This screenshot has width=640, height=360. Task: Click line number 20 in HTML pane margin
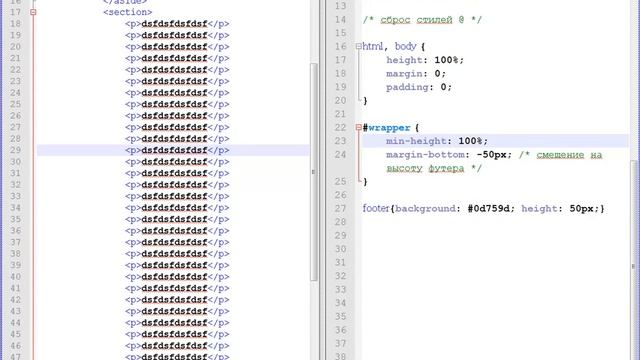16,47
